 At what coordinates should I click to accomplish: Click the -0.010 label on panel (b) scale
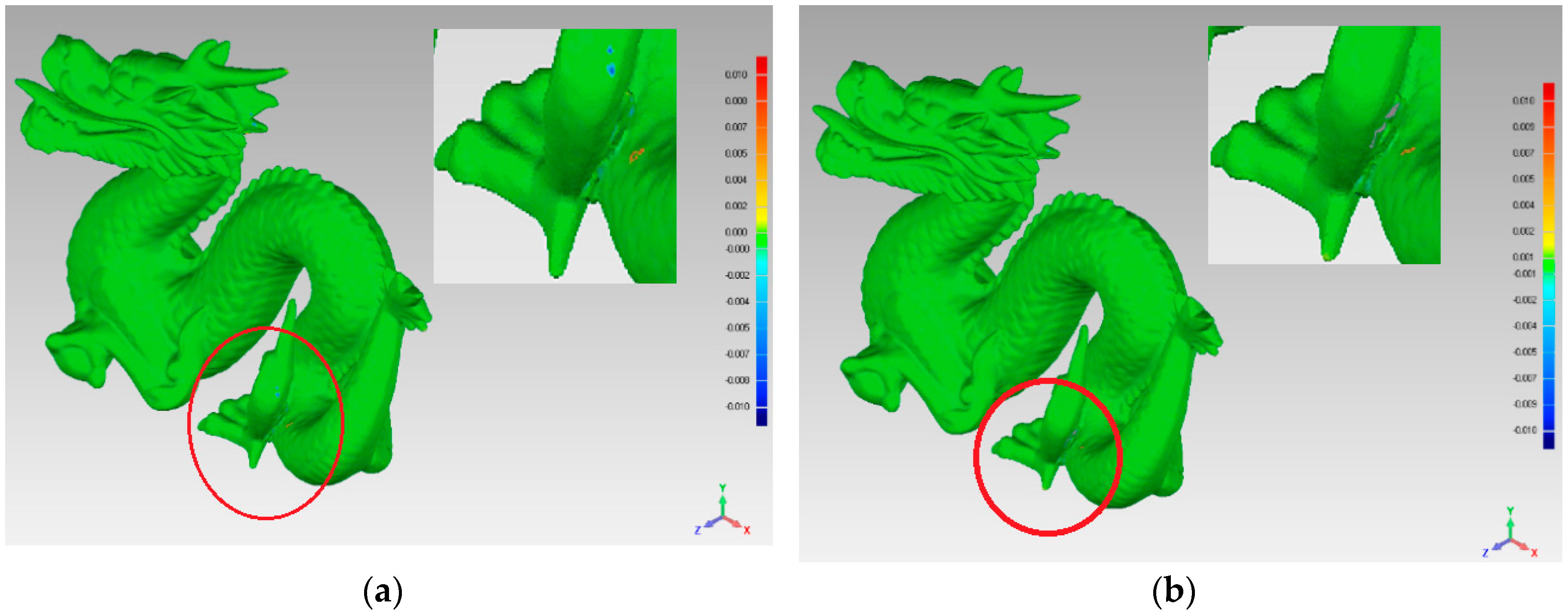1525,430
